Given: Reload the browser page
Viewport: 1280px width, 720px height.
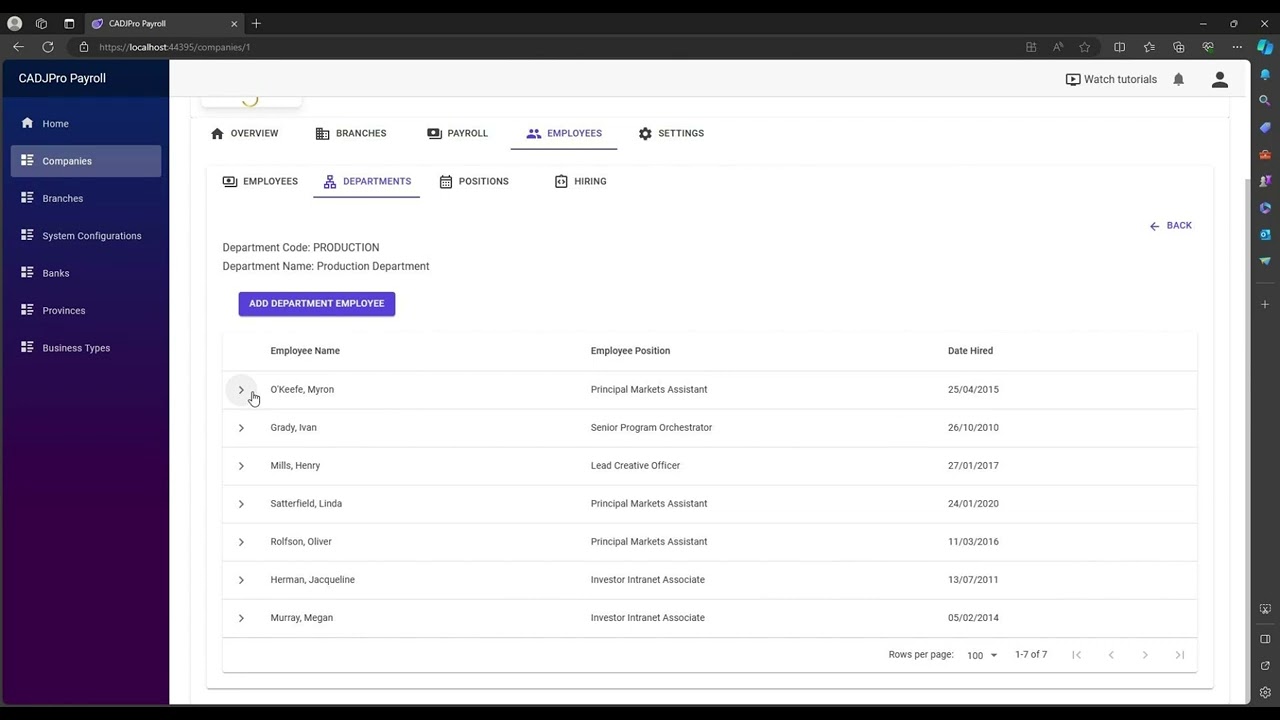Looking at the screenshot, I should pos(47,47).
